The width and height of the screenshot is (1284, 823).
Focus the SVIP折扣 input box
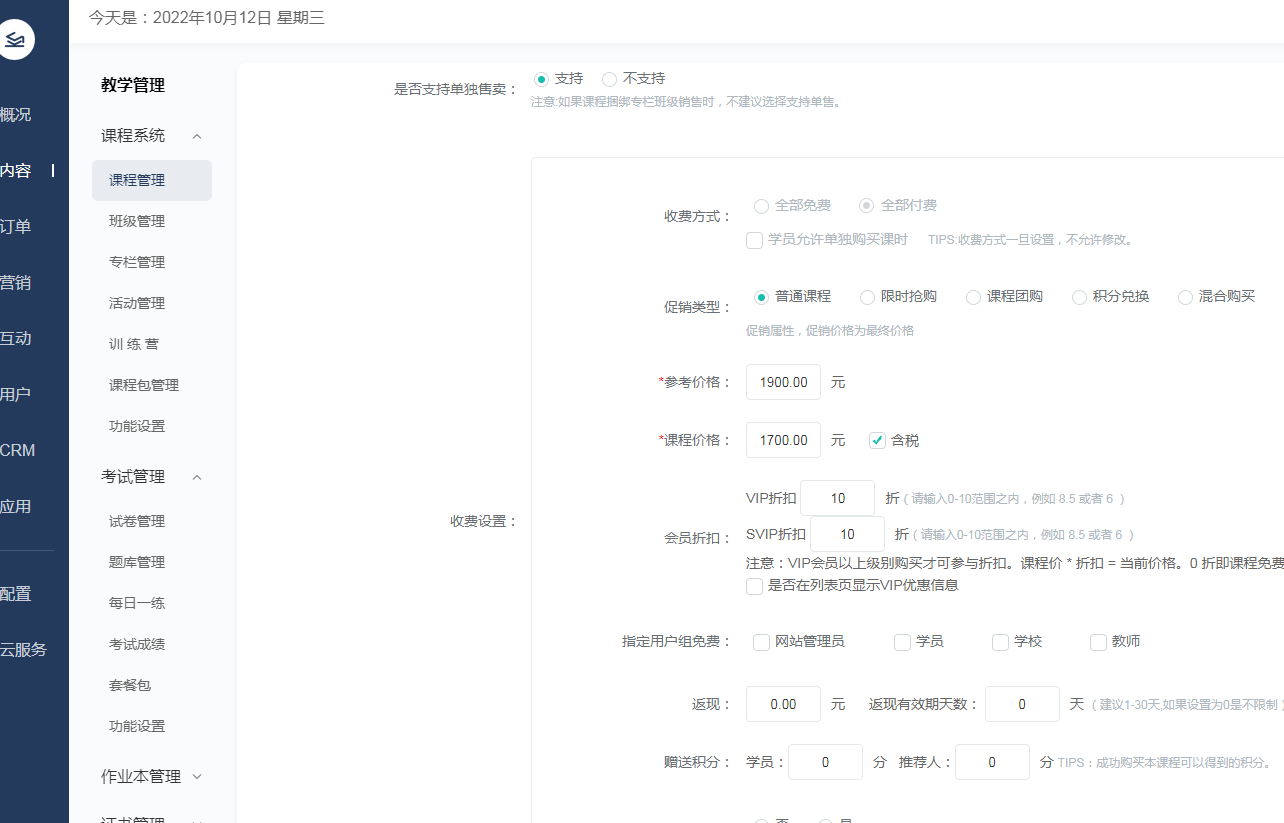[x=847, y=534]
